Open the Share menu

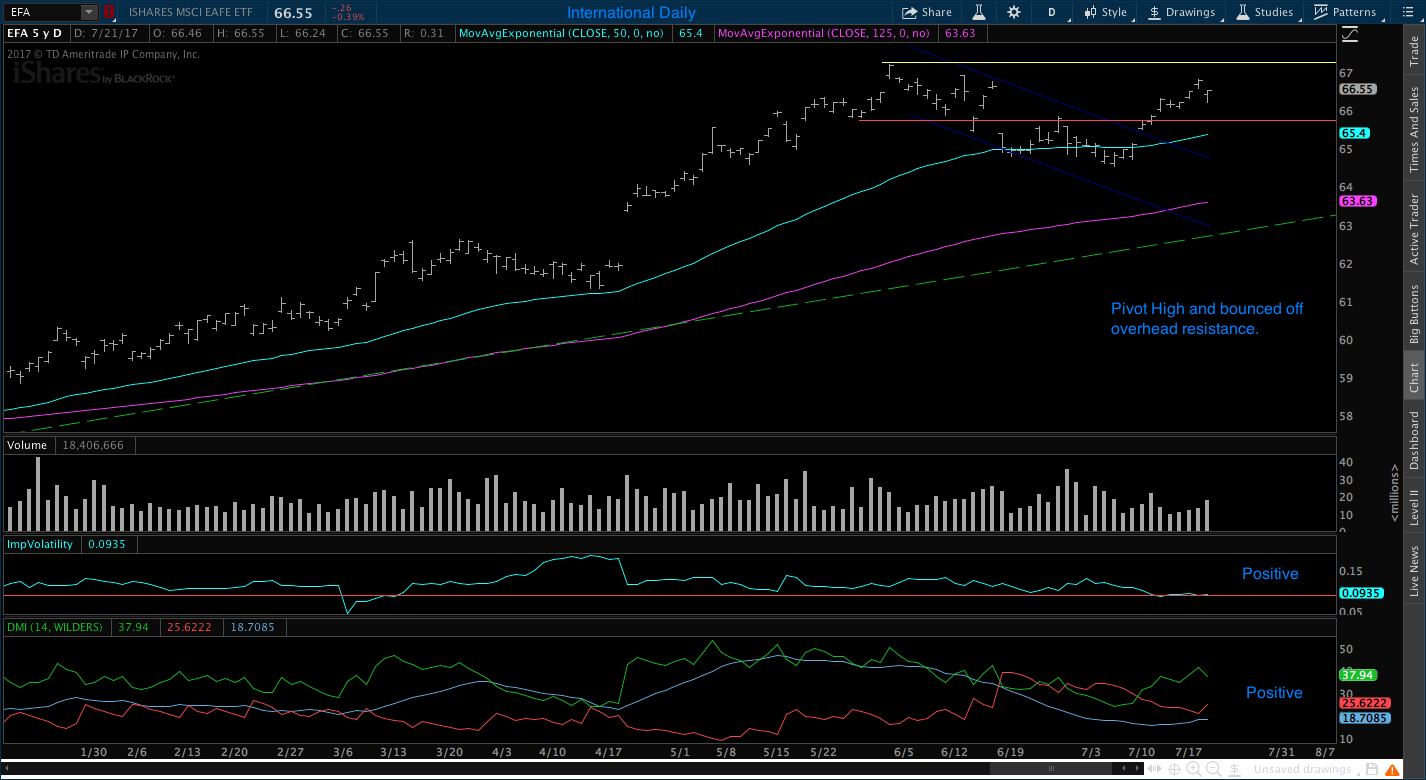(926, 12)
